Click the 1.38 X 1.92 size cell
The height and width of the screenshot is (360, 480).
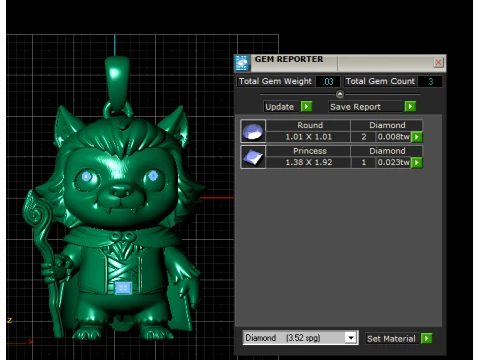(x=309, y=162)
